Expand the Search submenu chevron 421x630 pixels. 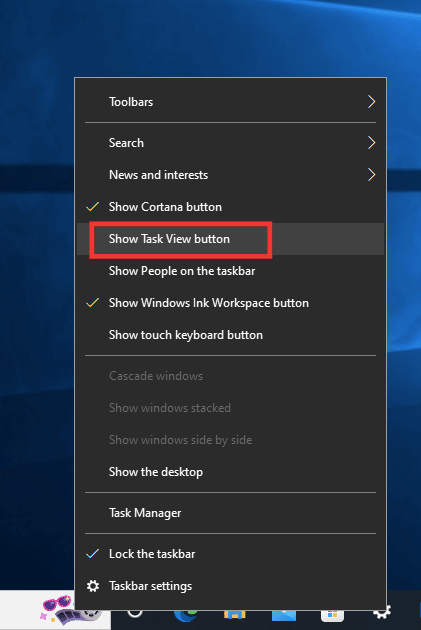pyautogui.click(x=372, y=143)
